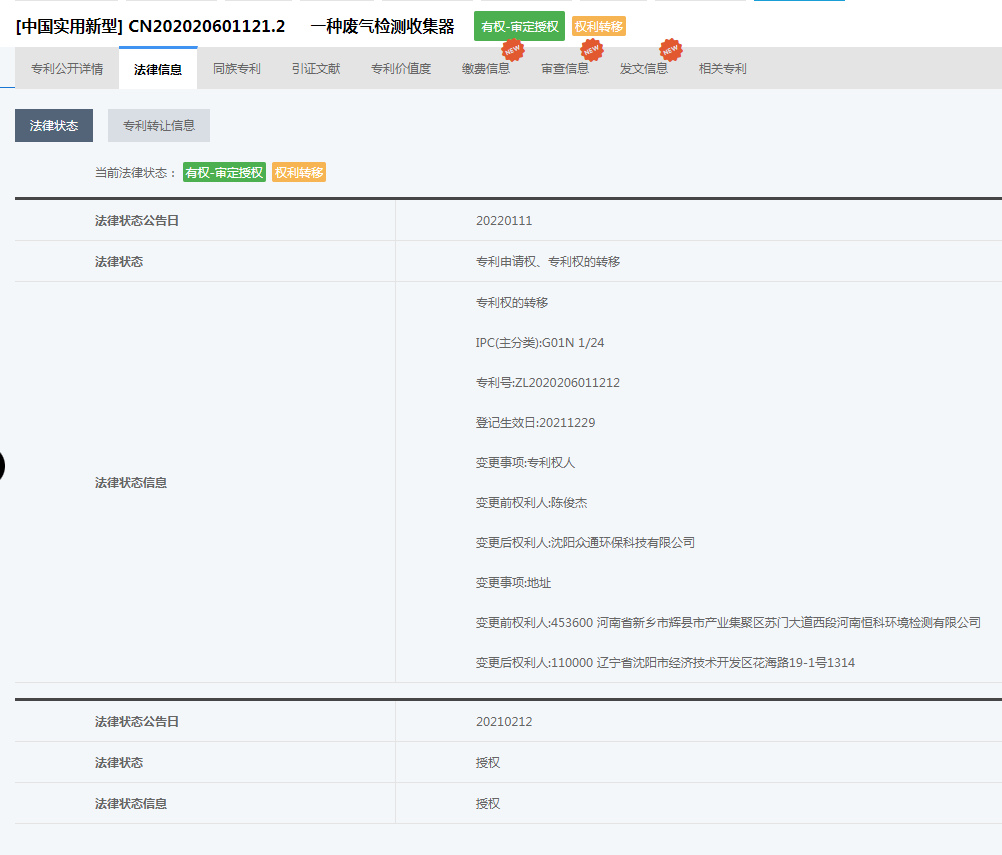The height and width of the screenshot is (855, 1002).
Task: View the 缴费信息 tab
Action: tap(486, 69)
